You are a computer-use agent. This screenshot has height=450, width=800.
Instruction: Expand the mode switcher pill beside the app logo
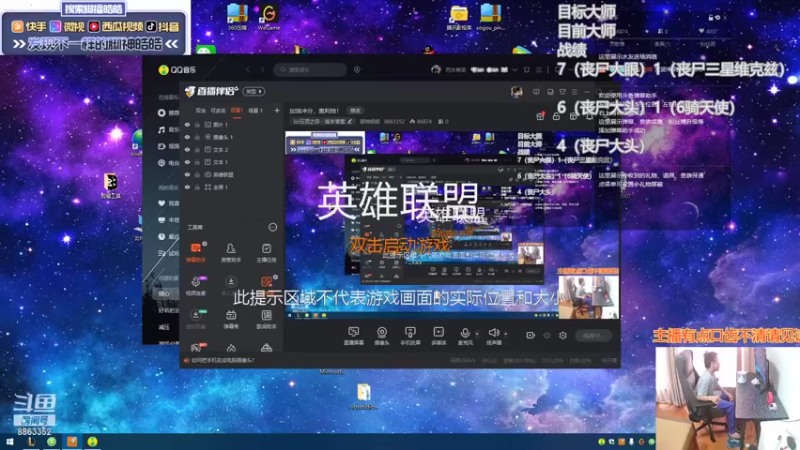254,91
